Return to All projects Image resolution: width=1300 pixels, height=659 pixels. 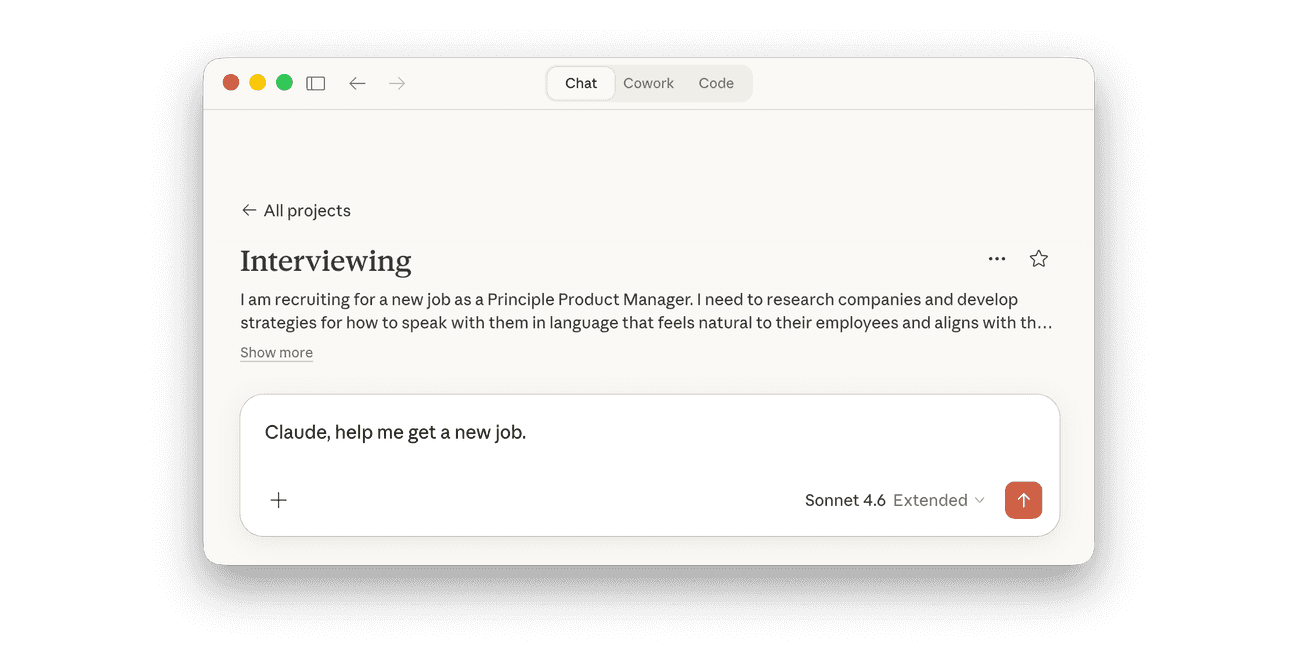[x=307, y=211]
